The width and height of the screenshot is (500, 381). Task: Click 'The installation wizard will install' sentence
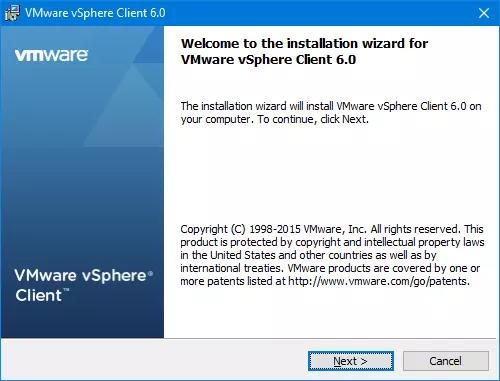[x=257, y=106]
